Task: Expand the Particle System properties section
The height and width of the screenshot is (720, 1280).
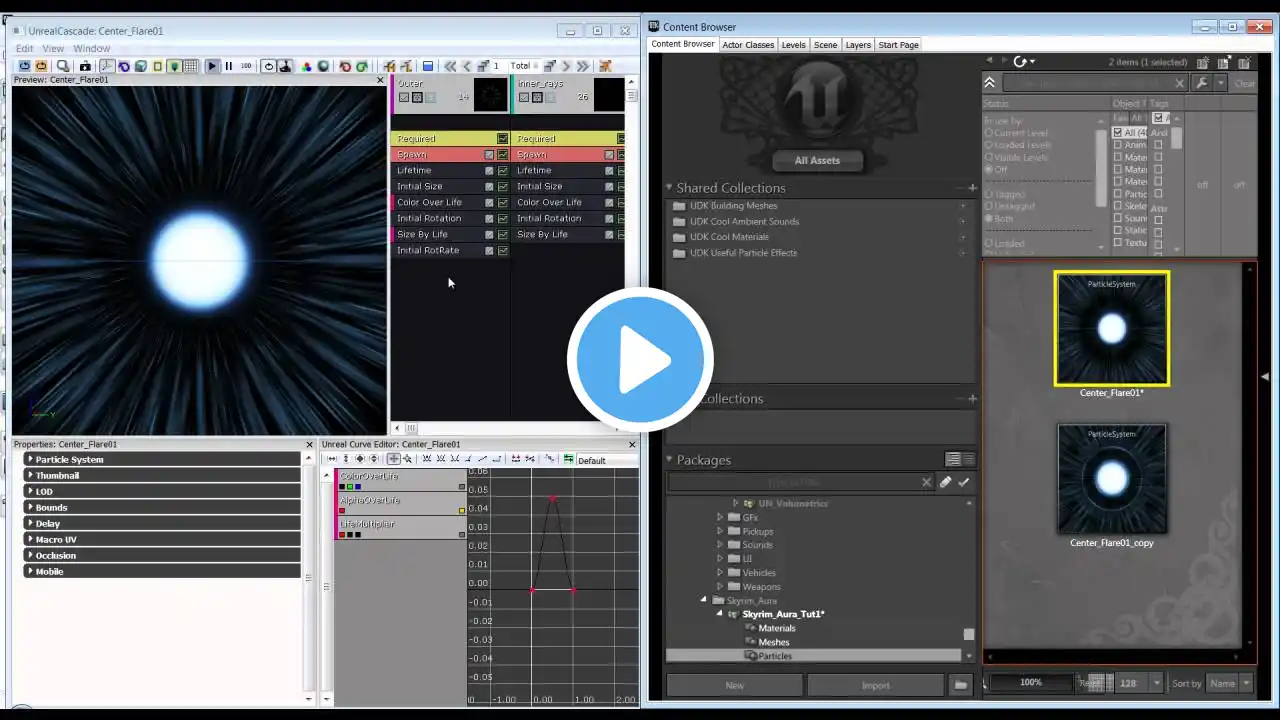Action: point(162,459)
